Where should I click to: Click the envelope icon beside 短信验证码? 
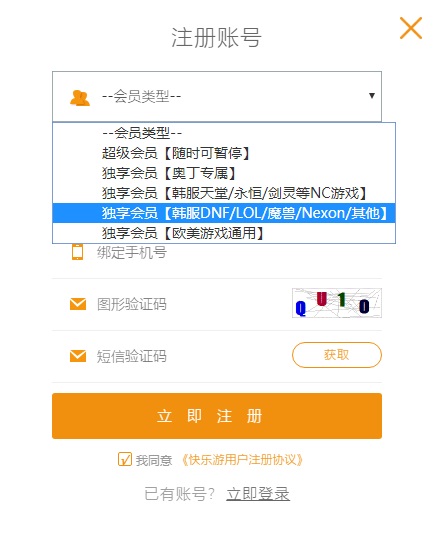click(x=78, y=356)
